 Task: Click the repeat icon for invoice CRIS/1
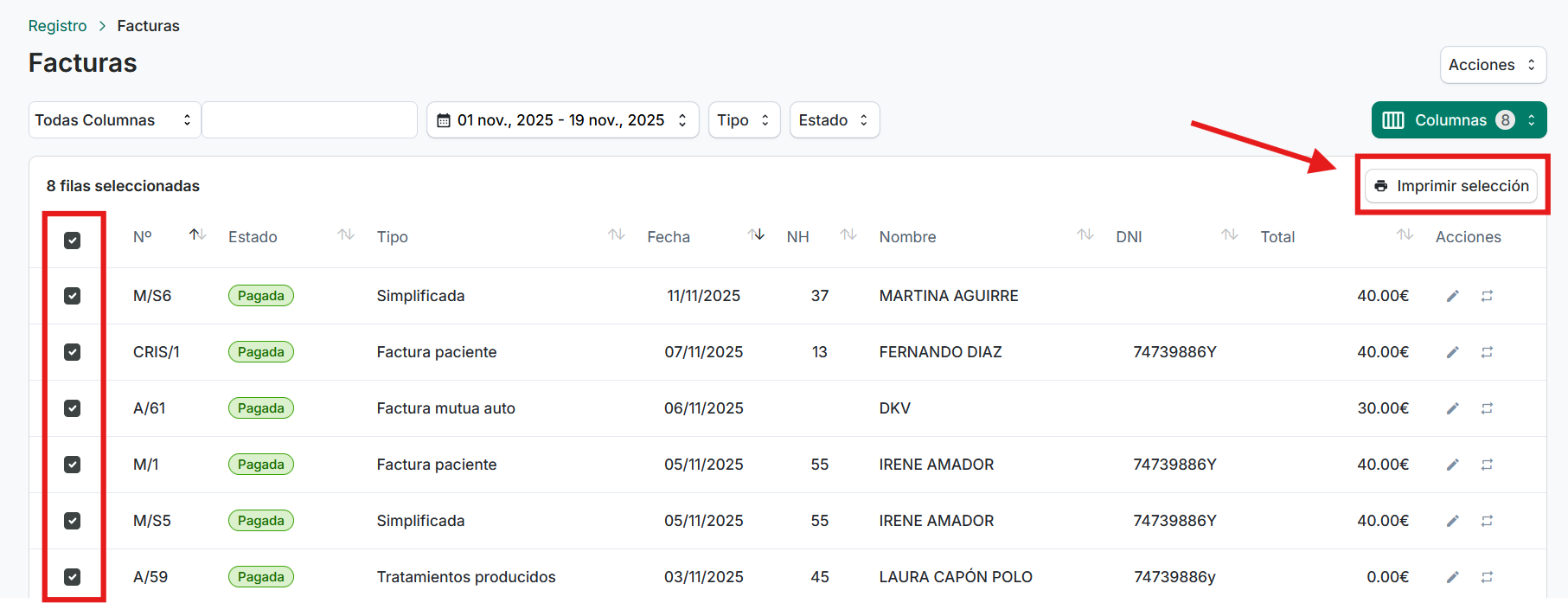point(1487,352)
